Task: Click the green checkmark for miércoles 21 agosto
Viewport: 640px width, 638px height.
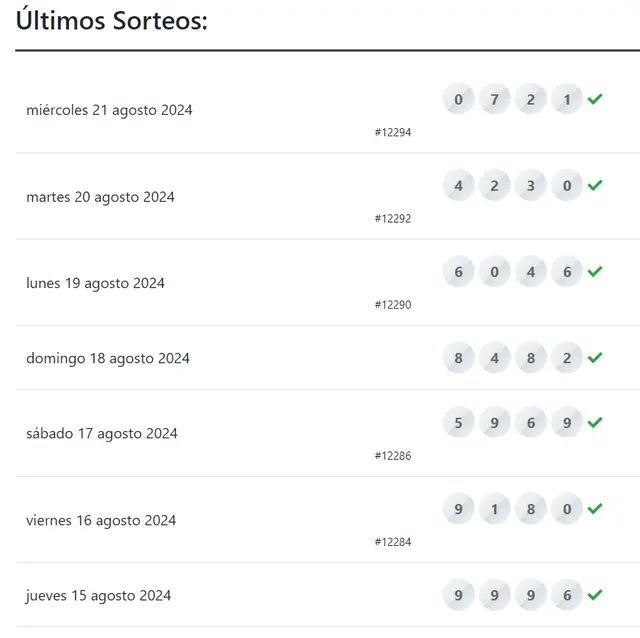Action: coord(595,99)
